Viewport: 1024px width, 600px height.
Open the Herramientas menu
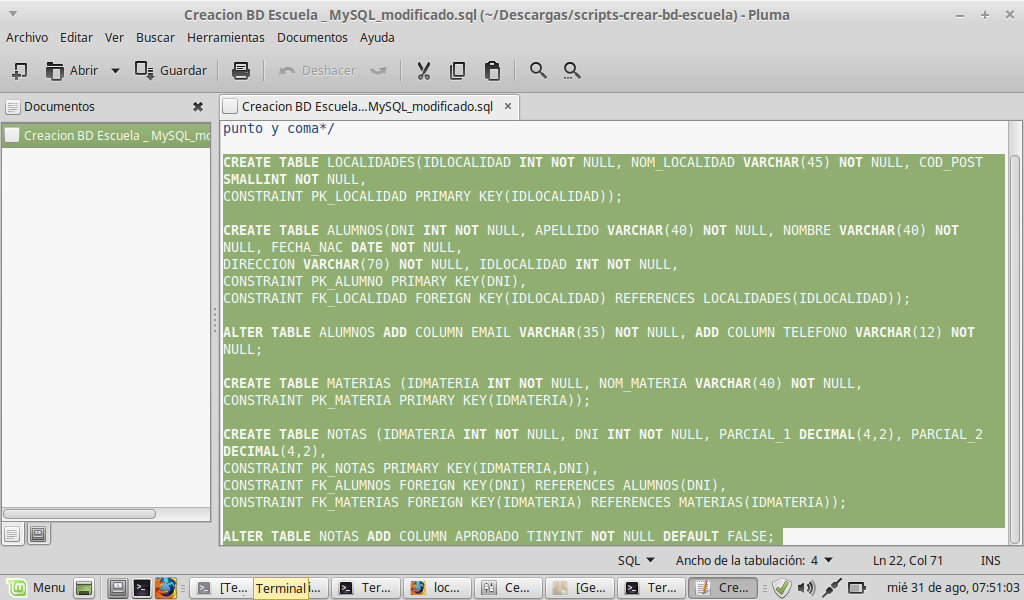pos(225,37)
